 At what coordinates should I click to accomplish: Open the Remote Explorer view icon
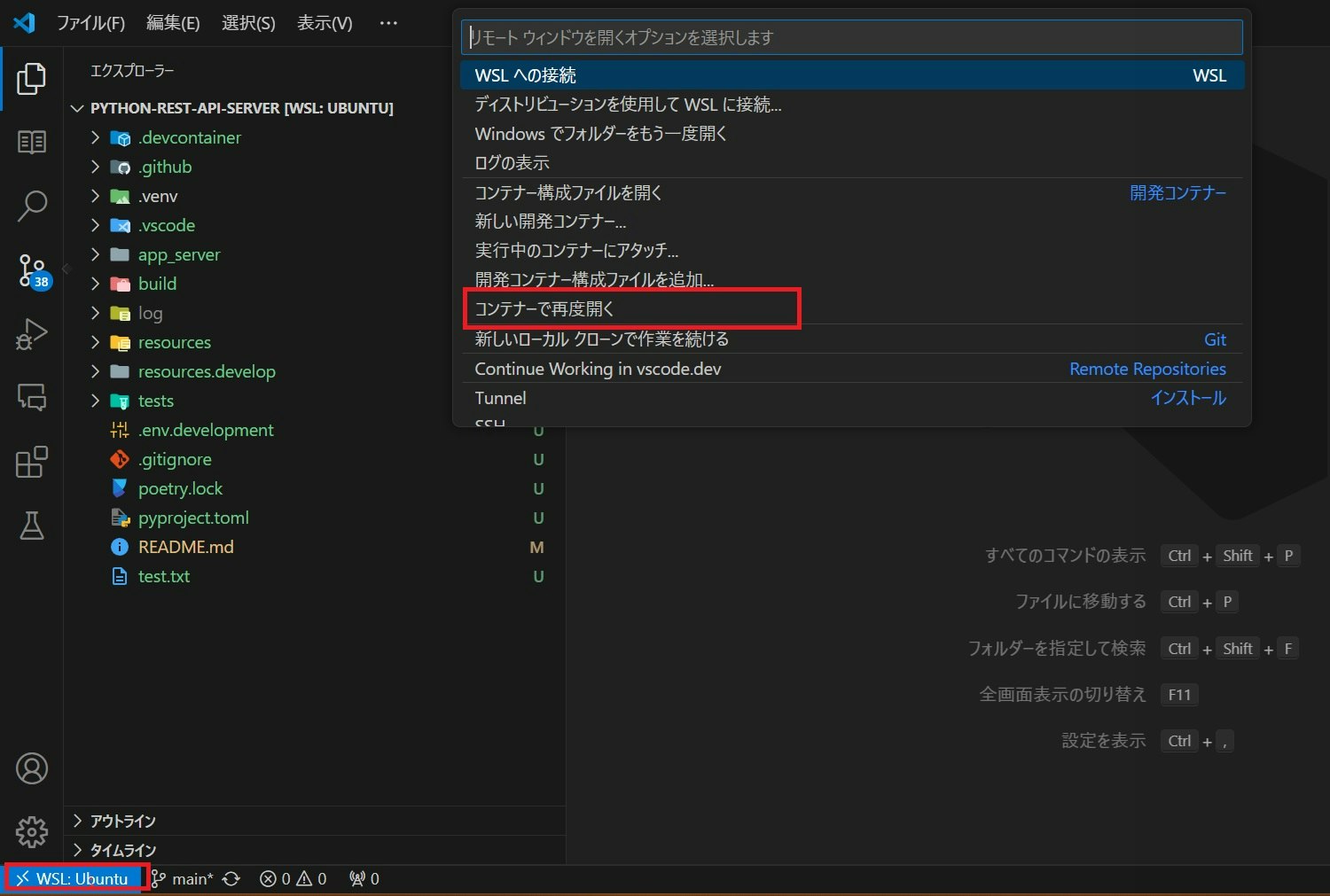click(x=31, y=397)
